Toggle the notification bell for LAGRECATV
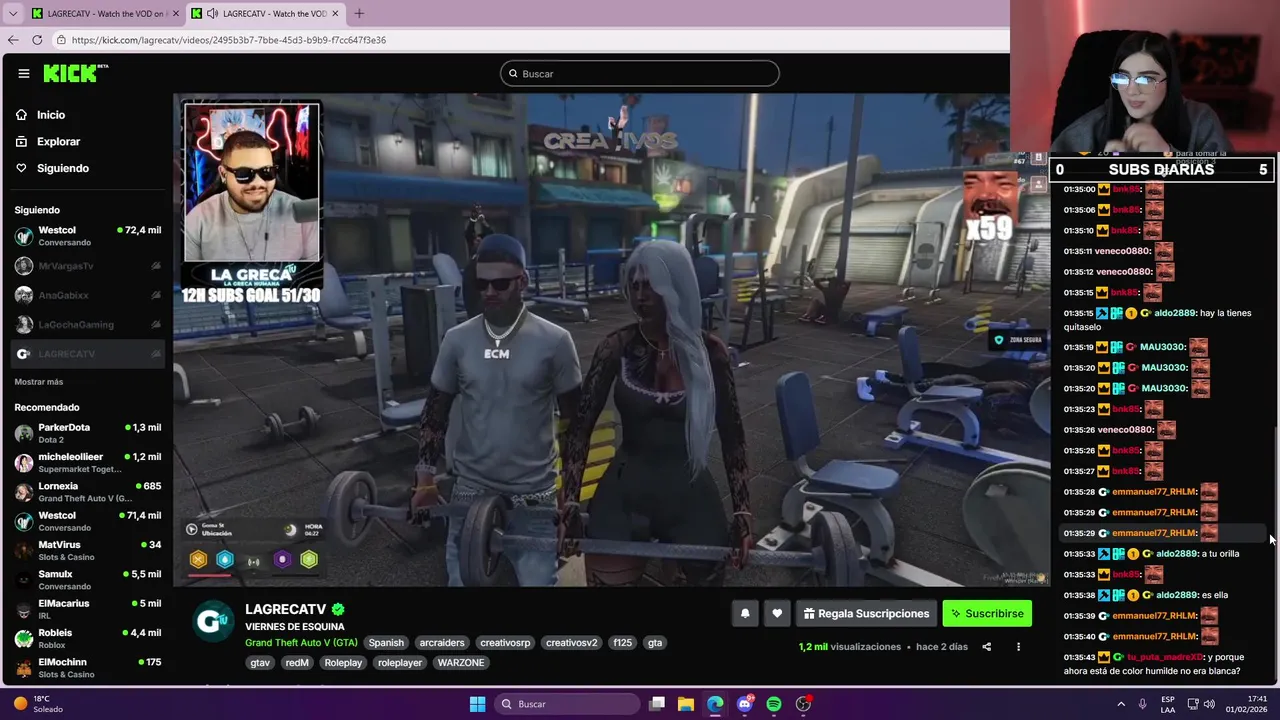The height and width of the screenshot is (720, 1280). point(745,614)
